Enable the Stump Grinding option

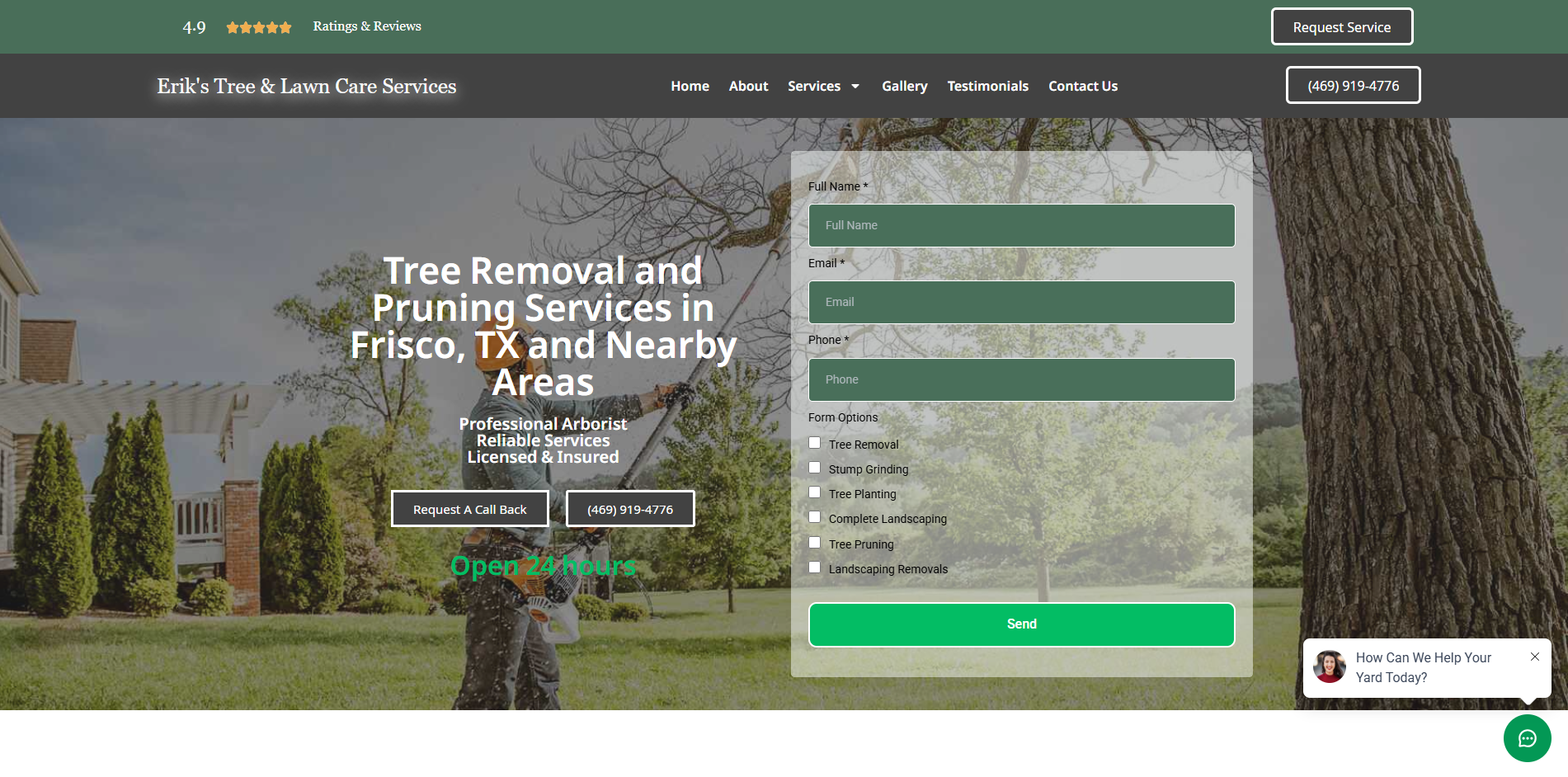coord(815,468)
